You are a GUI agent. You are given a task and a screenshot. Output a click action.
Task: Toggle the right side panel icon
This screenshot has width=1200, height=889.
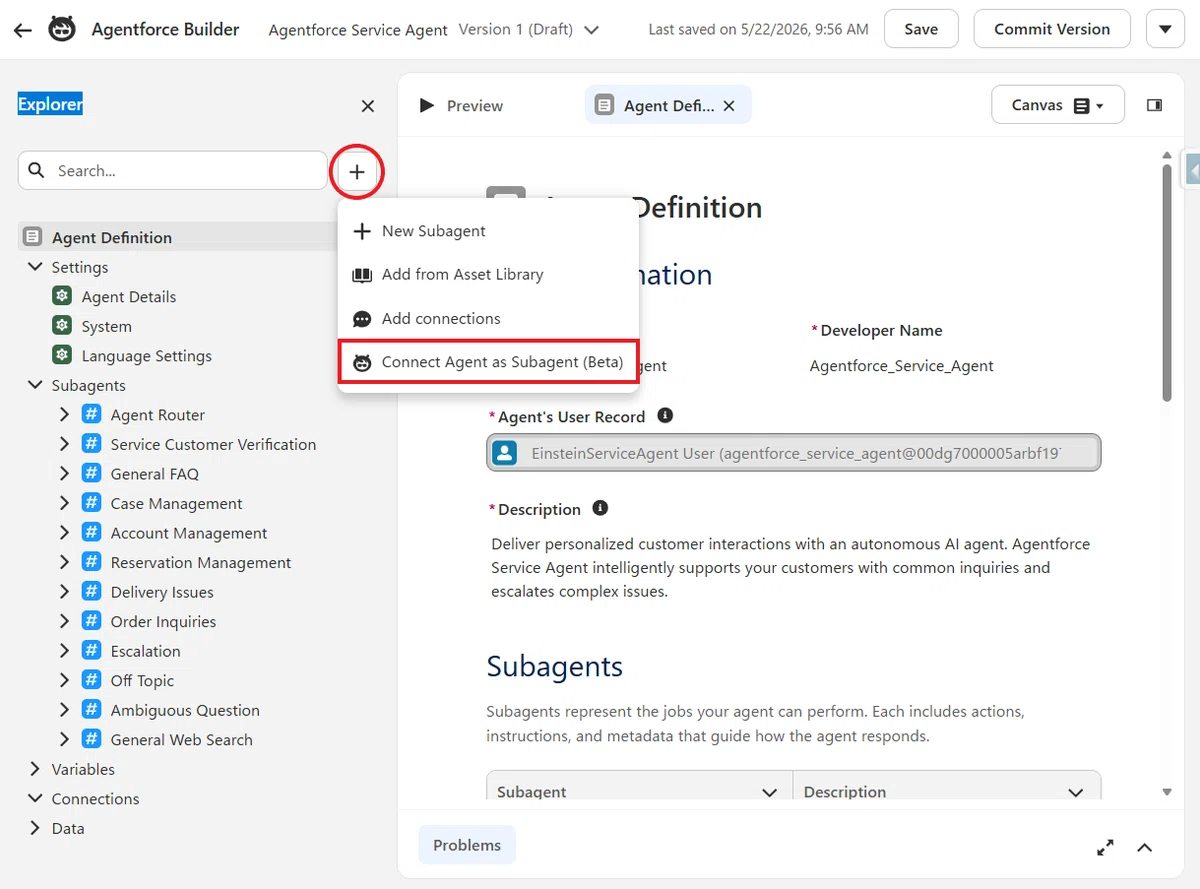point(1154,105)
